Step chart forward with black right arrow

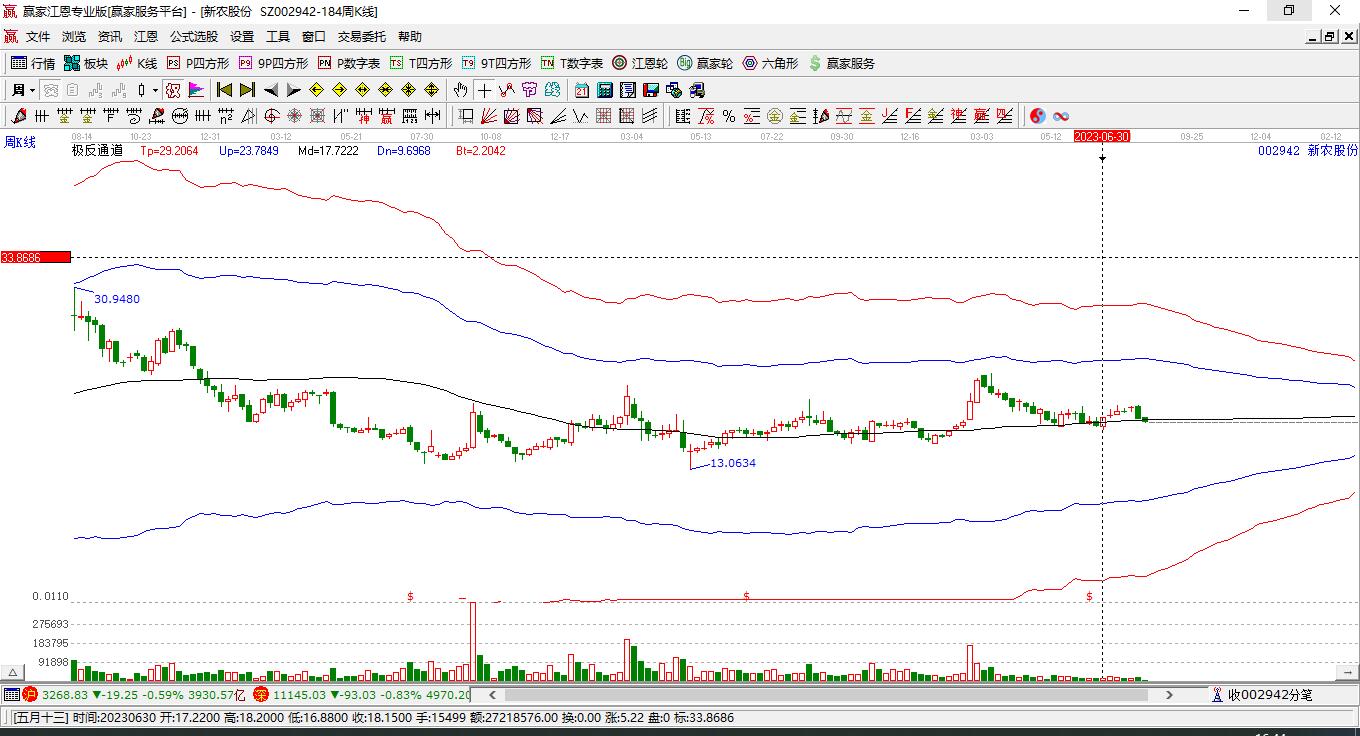293,90
